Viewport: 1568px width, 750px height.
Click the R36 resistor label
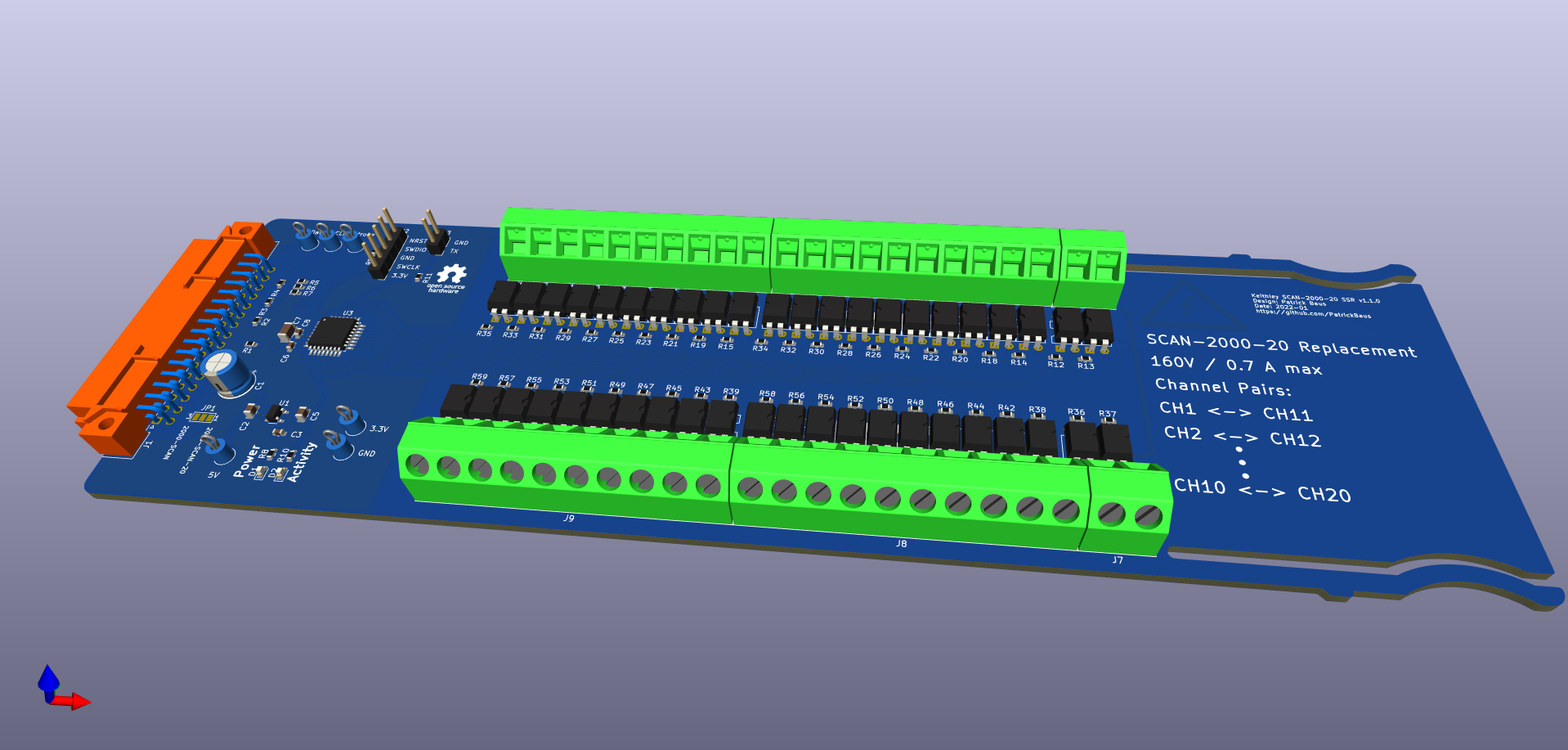click(x=1077, y=412)
